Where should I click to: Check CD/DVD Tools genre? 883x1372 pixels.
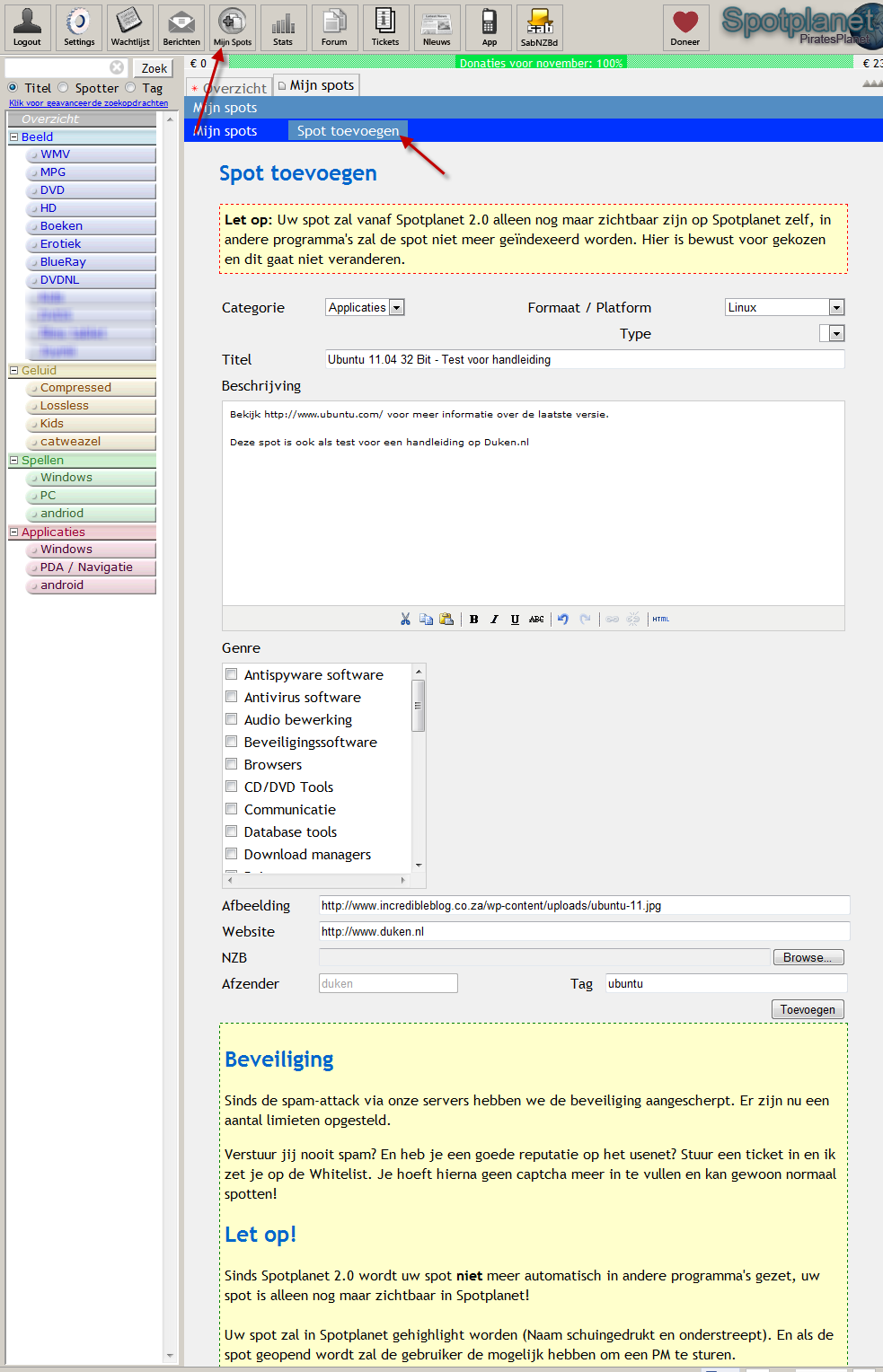[x=232, y=786]
